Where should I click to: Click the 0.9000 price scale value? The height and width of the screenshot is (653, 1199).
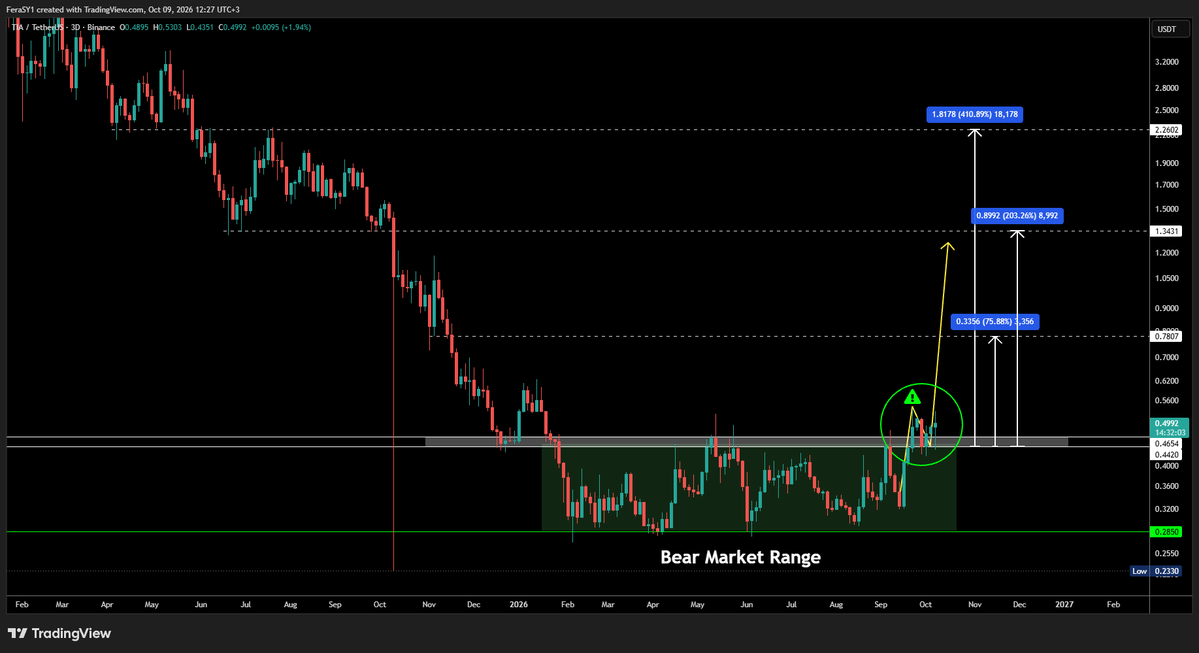pyautogui.click(x=1167, y=308)
